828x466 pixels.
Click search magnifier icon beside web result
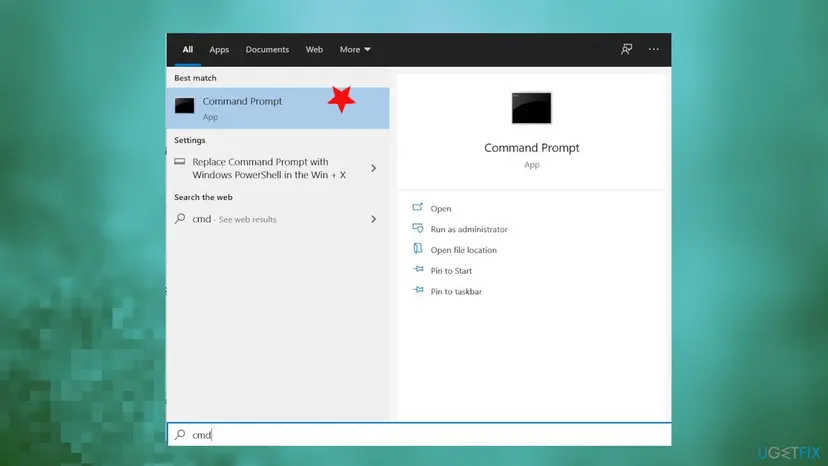180,218
